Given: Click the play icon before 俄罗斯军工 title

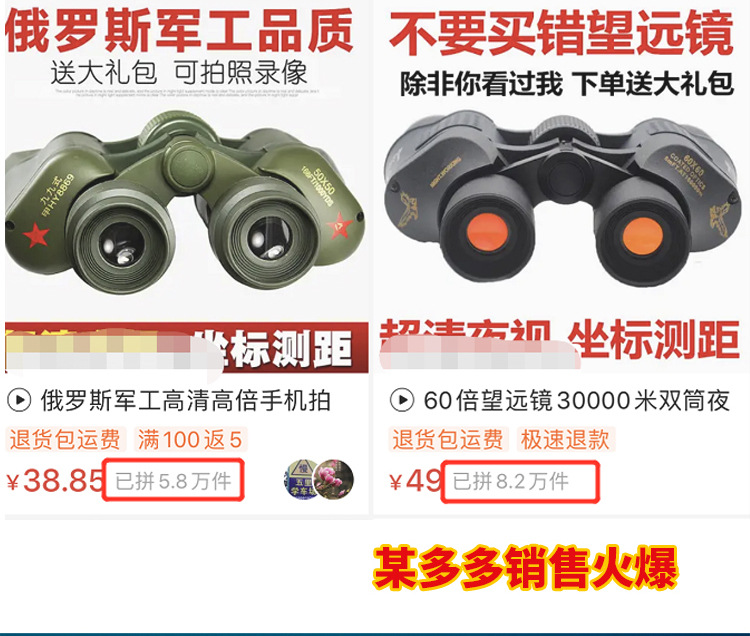Looking at the screenshot, I should click(x=20, y=400).
